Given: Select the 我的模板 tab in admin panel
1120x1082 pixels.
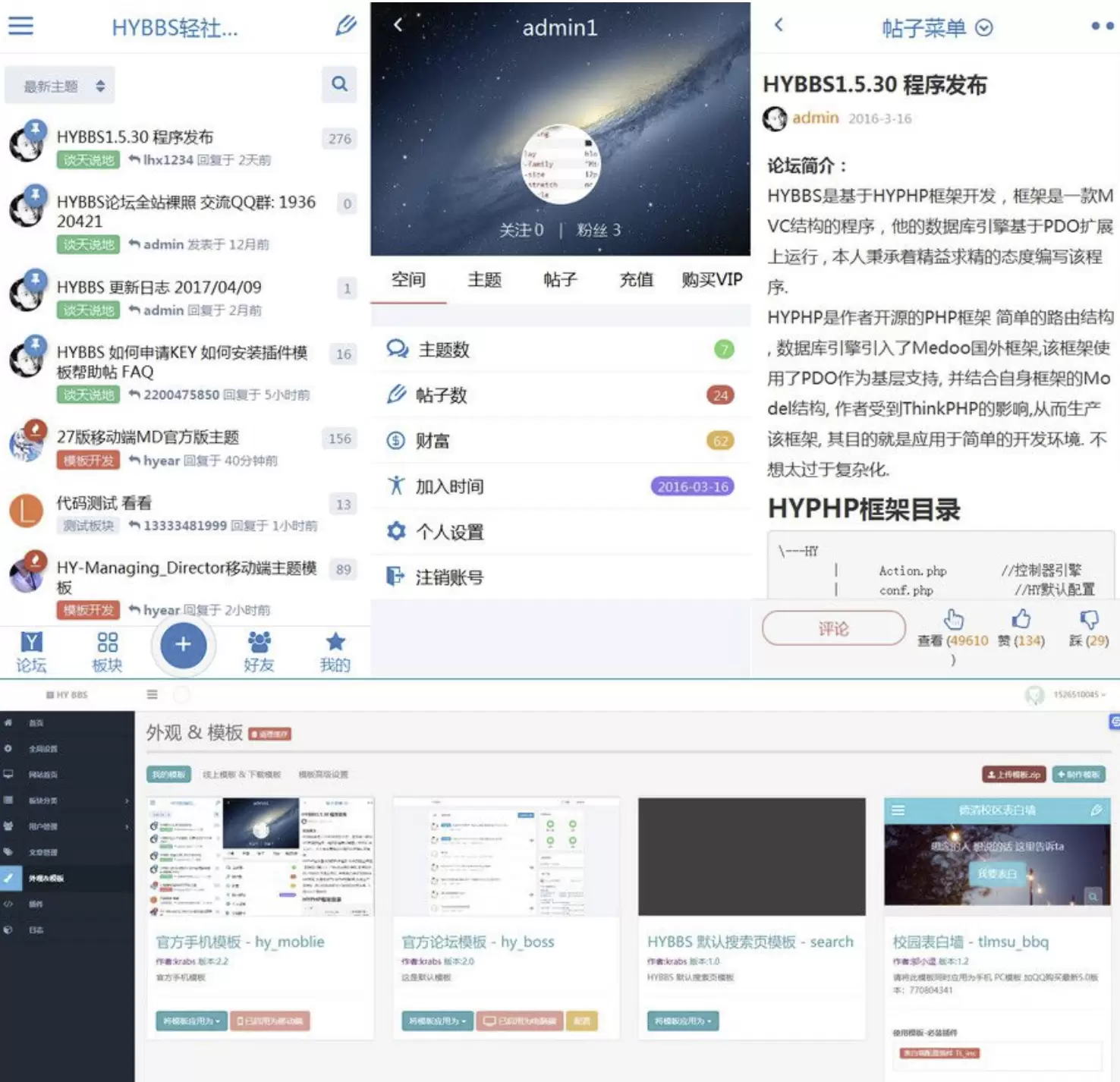Looking at the screenshot, I should tap(168, 775).
